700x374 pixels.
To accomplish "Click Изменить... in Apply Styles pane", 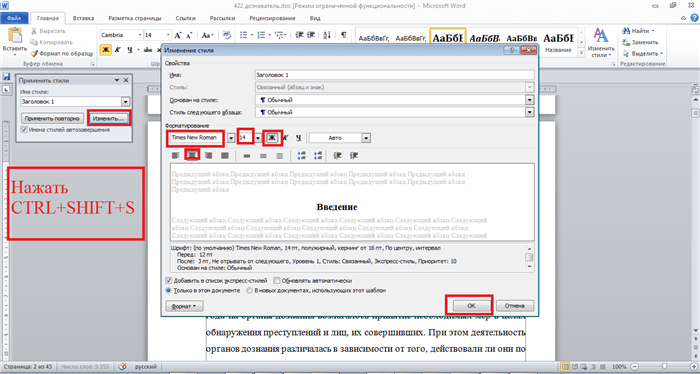I will pyautogui.click(x=108, y=119).
